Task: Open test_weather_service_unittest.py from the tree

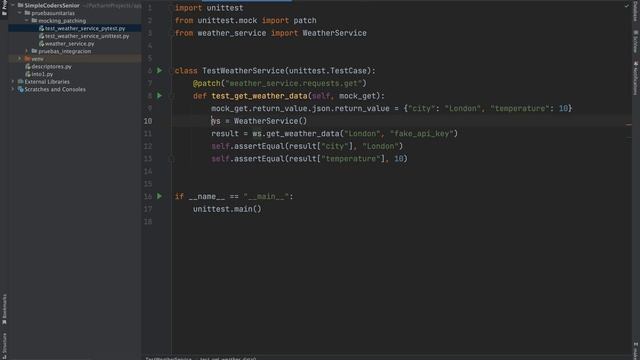Action: coord(87,36)
